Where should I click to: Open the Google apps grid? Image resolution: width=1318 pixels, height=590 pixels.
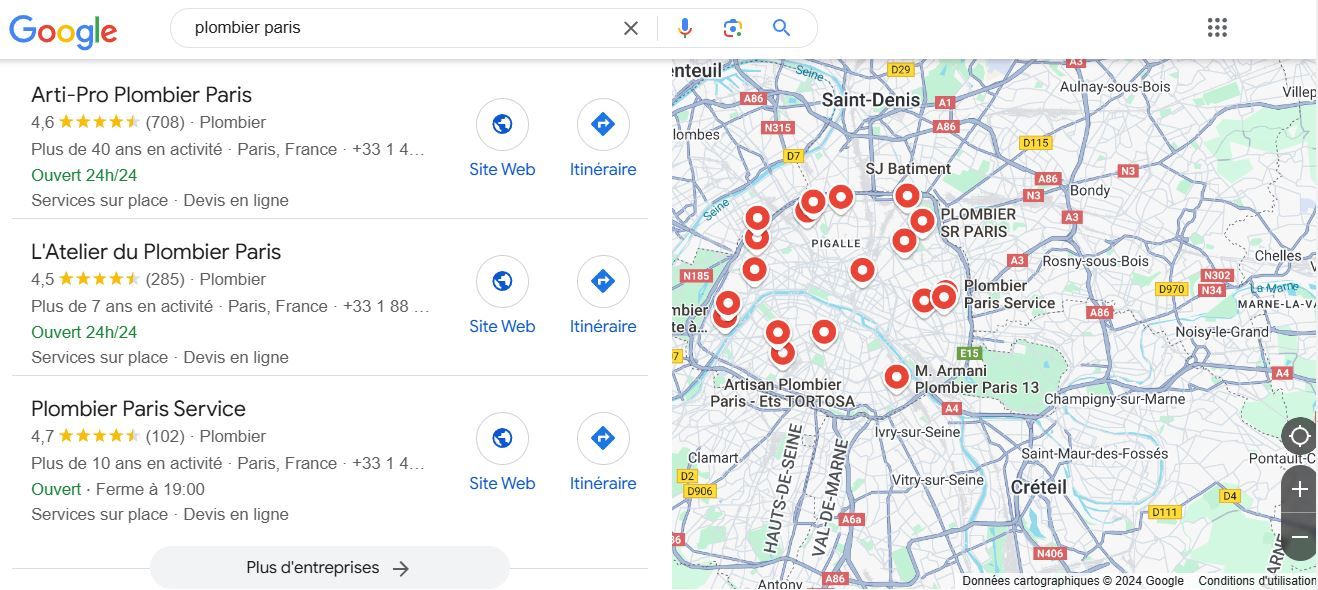1217,28
